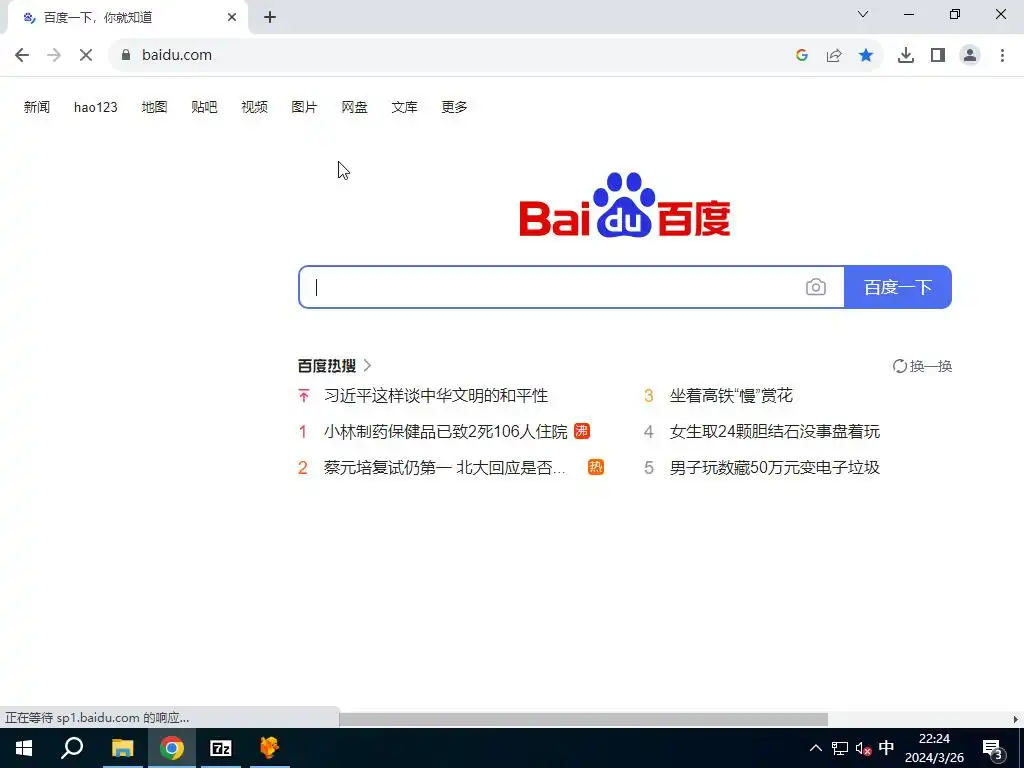Screen dimensions: 1024x768
Task: Click the baidu.com address bar URL
Action: (177, 55)
